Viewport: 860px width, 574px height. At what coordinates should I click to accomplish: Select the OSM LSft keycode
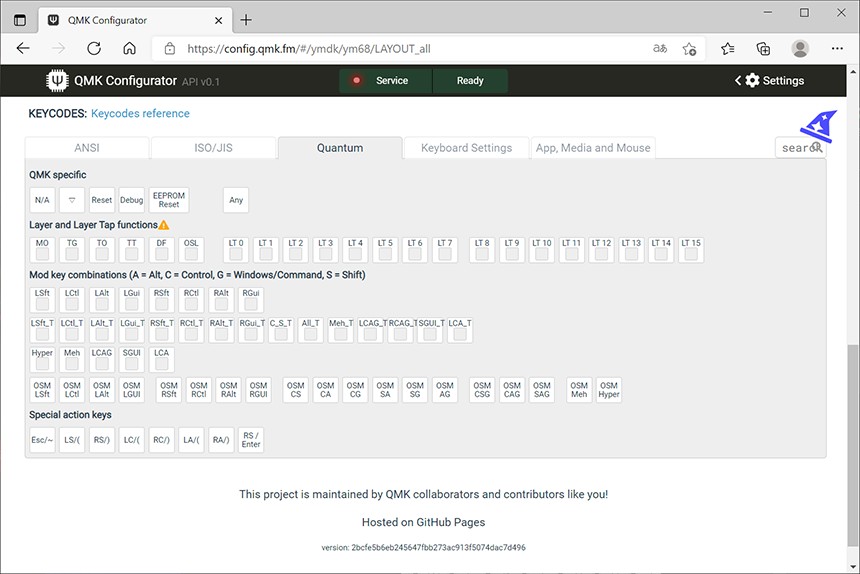42,390
